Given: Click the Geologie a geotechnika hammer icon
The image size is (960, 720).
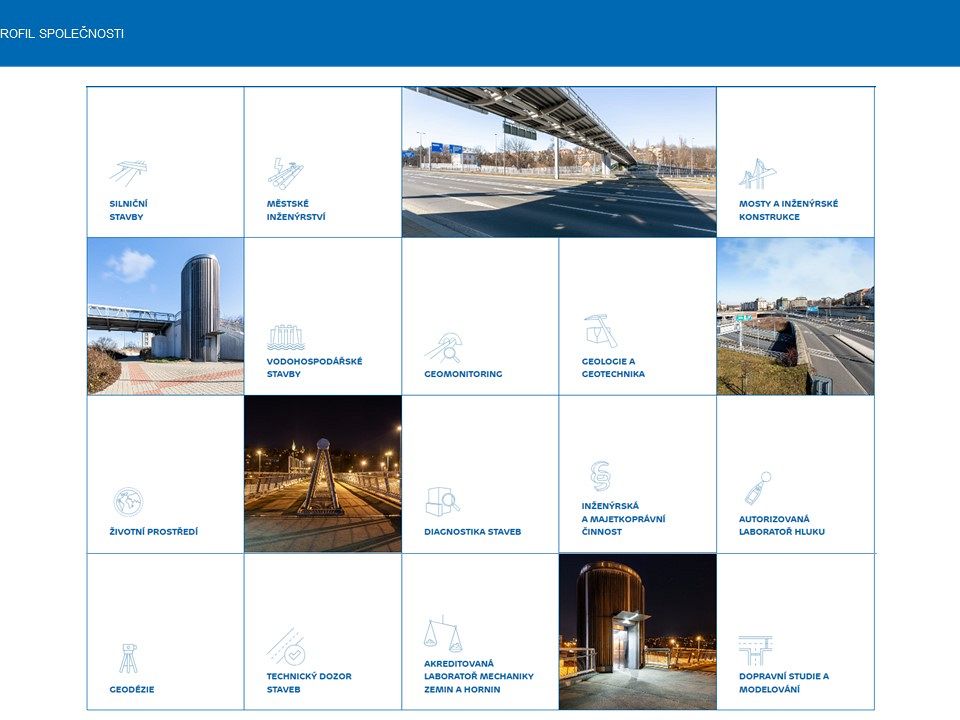Looking at the screenshot, I should pyautogui.click(x=601, y=331).
